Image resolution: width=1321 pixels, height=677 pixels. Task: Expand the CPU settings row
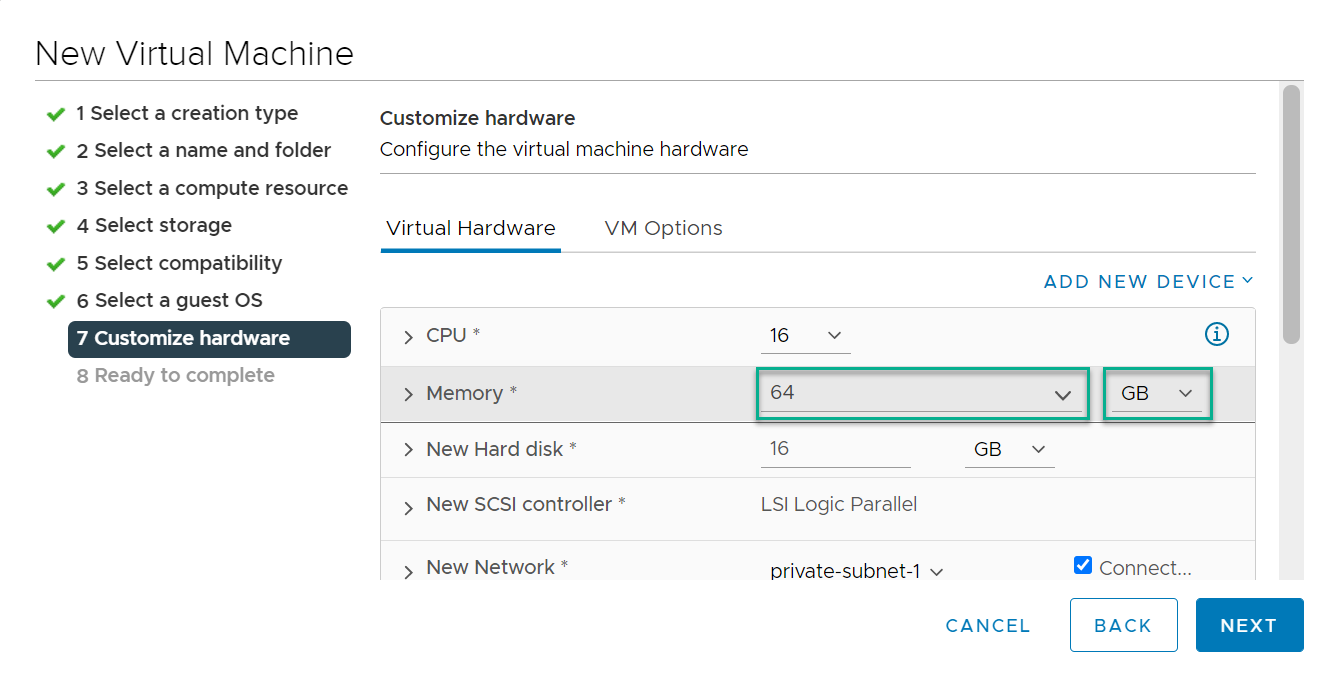[x=408, y=337]
